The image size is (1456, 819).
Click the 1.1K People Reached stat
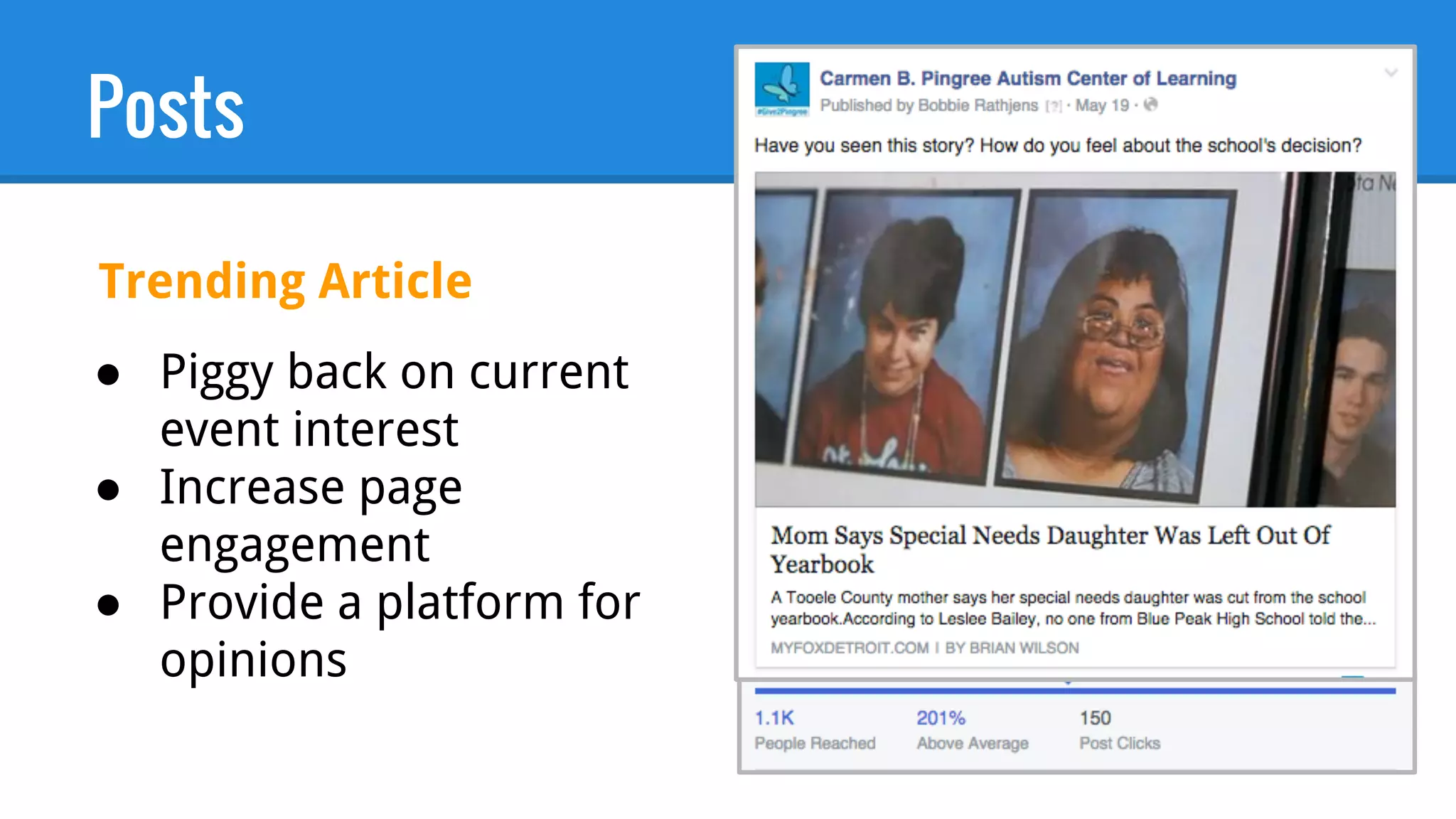click(815, 729)
